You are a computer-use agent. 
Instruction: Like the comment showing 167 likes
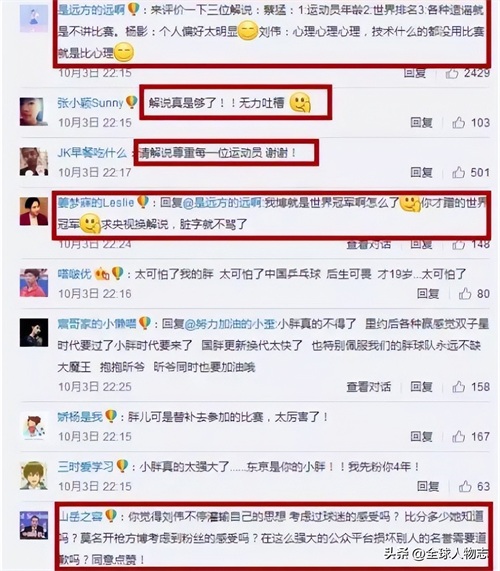coord(458,436)
